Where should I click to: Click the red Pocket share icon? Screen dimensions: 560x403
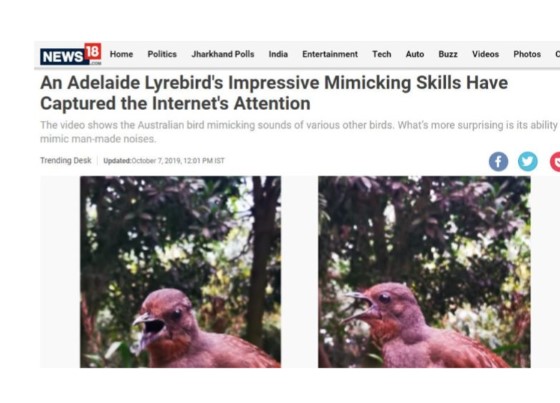click(555, 161)
